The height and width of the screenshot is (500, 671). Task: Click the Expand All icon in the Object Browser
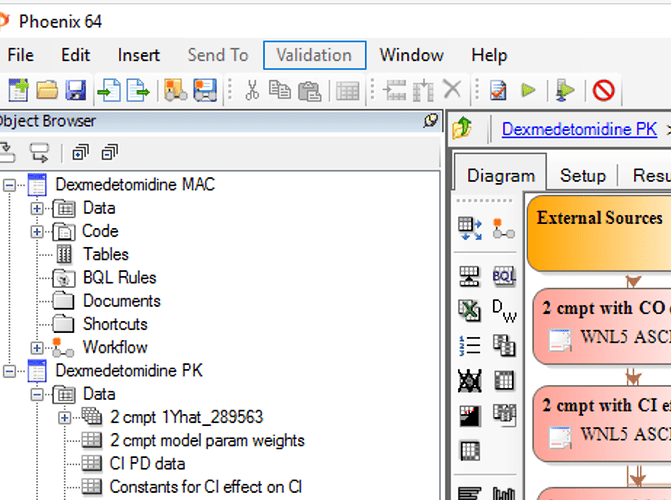pyautogui.click(x=80, y=152)
